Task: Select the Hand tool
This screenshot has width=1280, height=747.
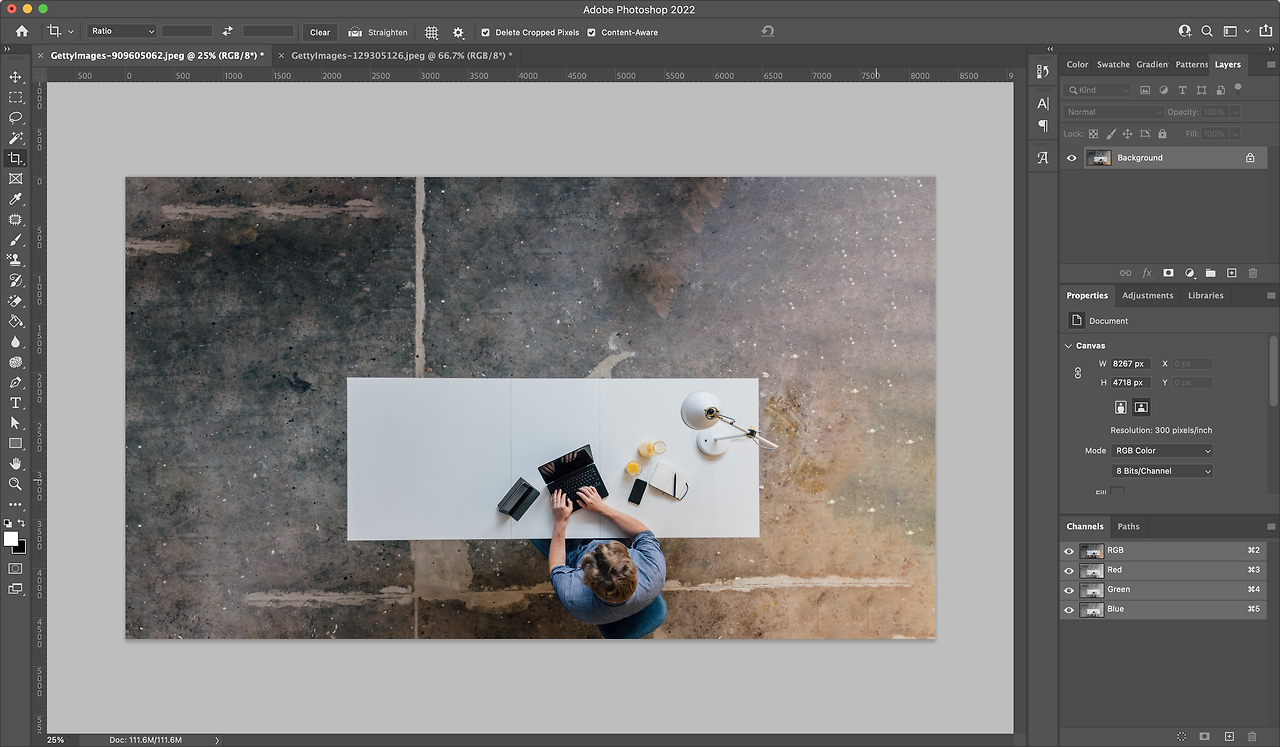Action: click(x=15, y=464)
